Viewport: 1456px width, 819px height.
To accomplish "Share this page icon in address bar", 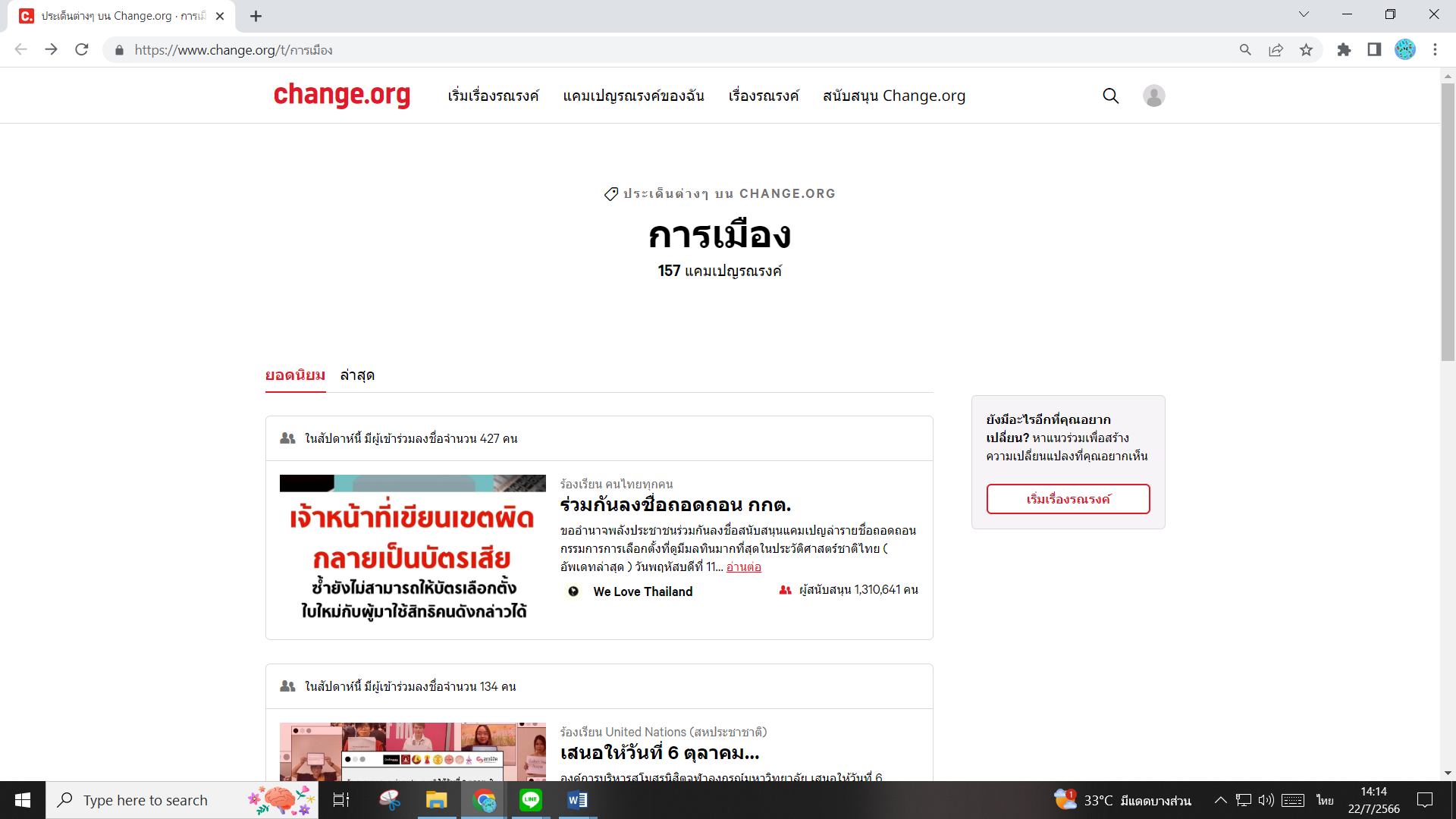I will (1276, 49).
